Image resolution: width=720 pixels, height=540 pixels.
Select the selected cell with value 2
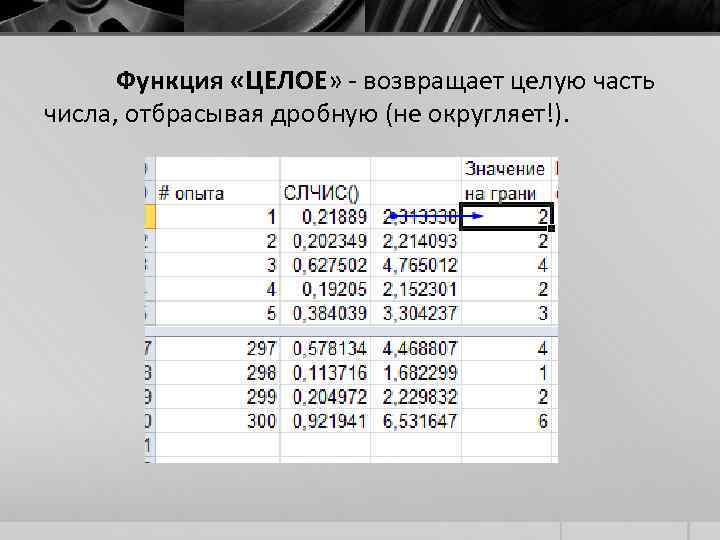click(x=506, y=217)
